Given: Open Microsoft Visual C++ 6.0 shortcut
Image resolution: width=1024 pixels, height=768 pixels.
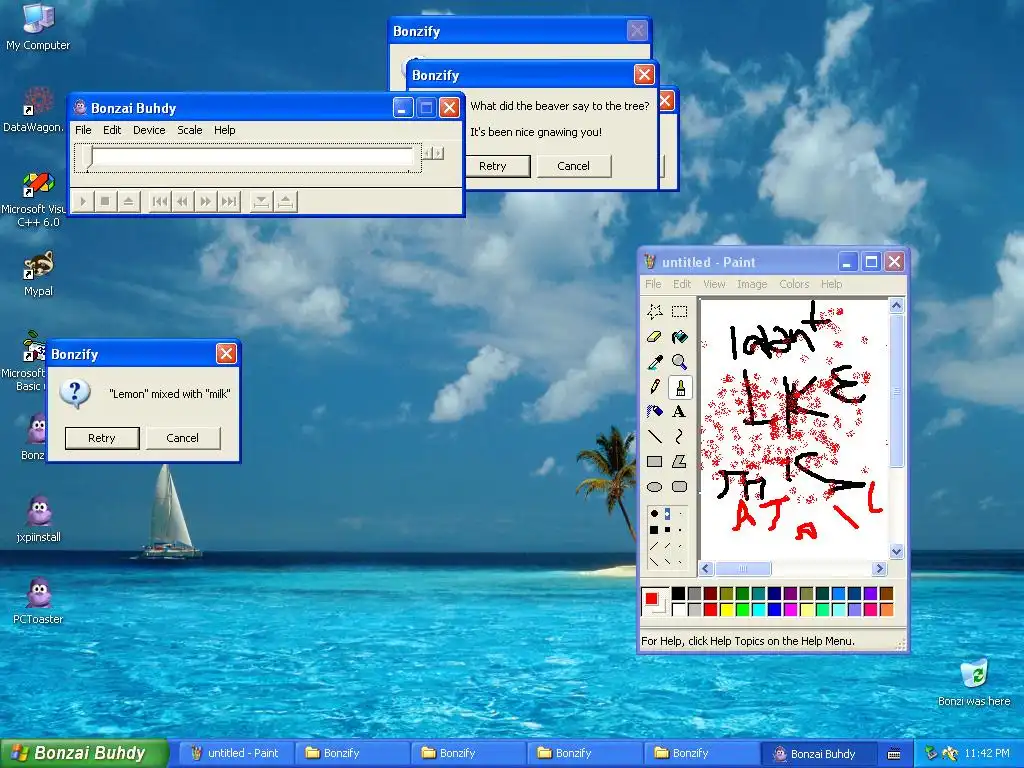Looking at the screenshot, I should [36, 199].
